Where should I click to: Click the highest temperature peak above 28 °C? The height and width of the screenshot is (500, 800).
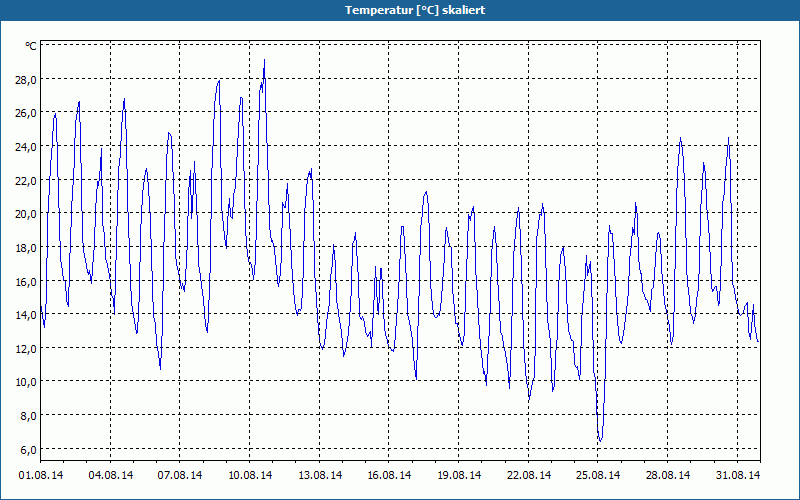tap(264, 60)
